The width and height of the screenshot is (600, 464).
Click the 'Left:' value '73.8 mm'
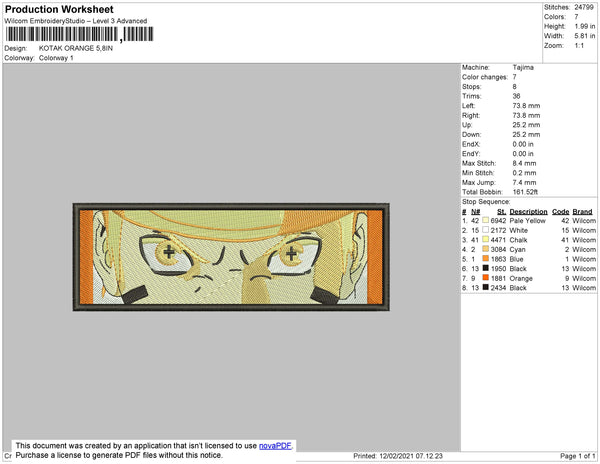526,106
